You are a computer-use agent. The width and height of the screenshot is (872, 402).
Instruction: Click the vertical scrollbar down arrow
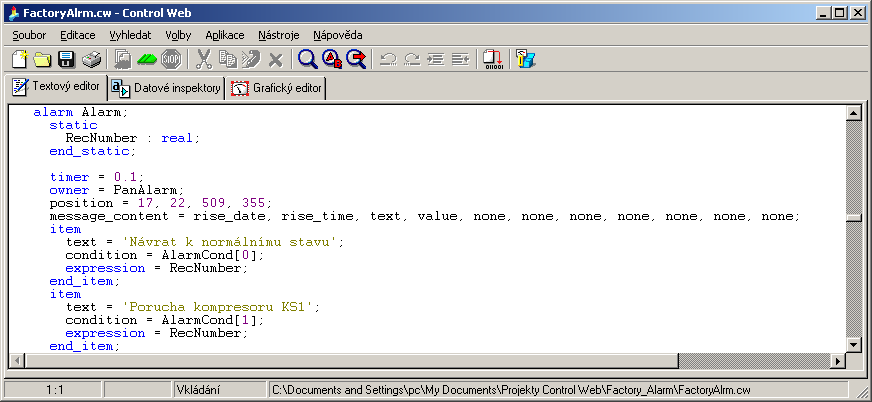point(853,345)
